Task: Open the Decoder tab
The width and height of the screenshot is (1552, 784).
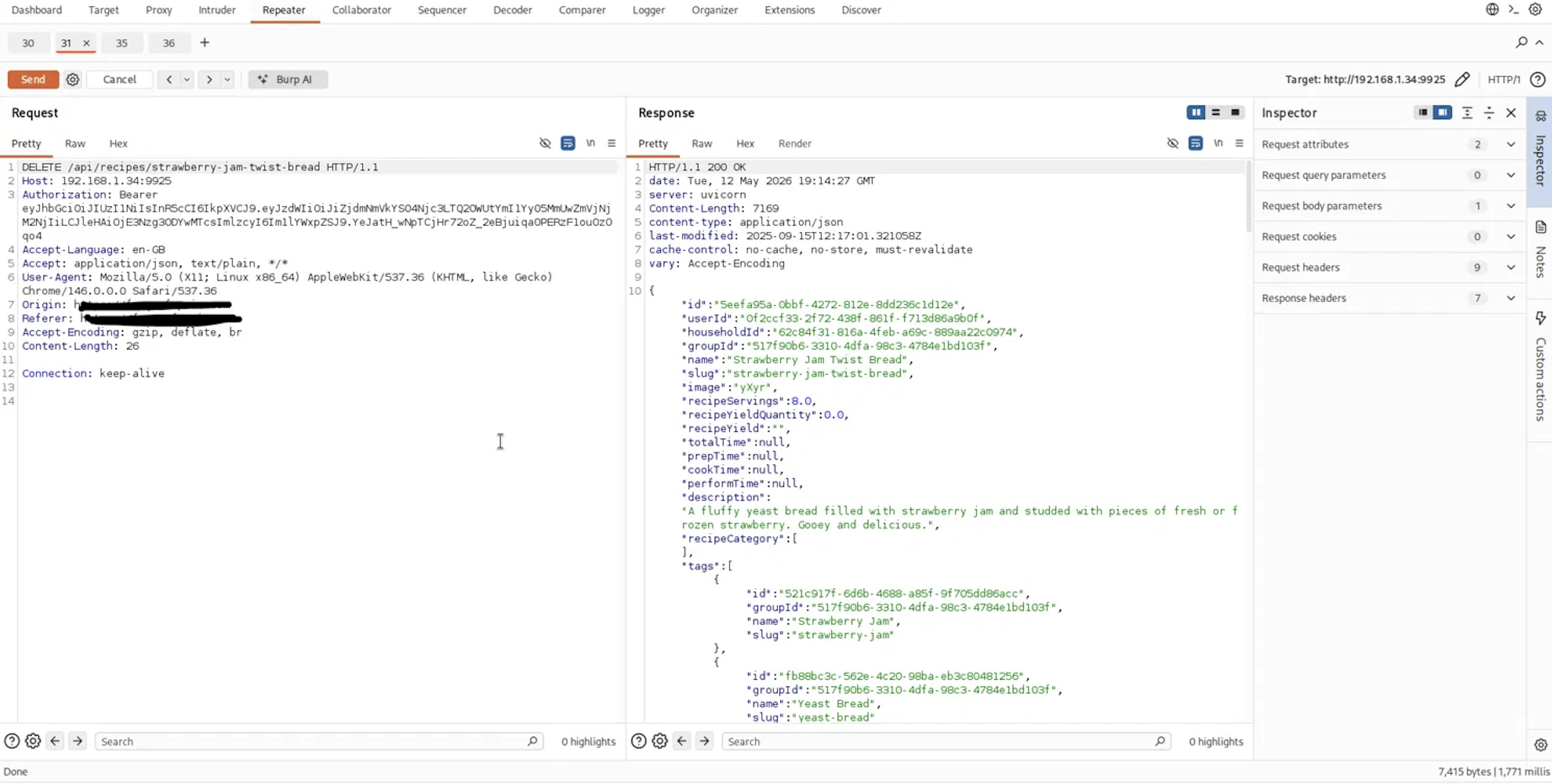Action: 512,10
